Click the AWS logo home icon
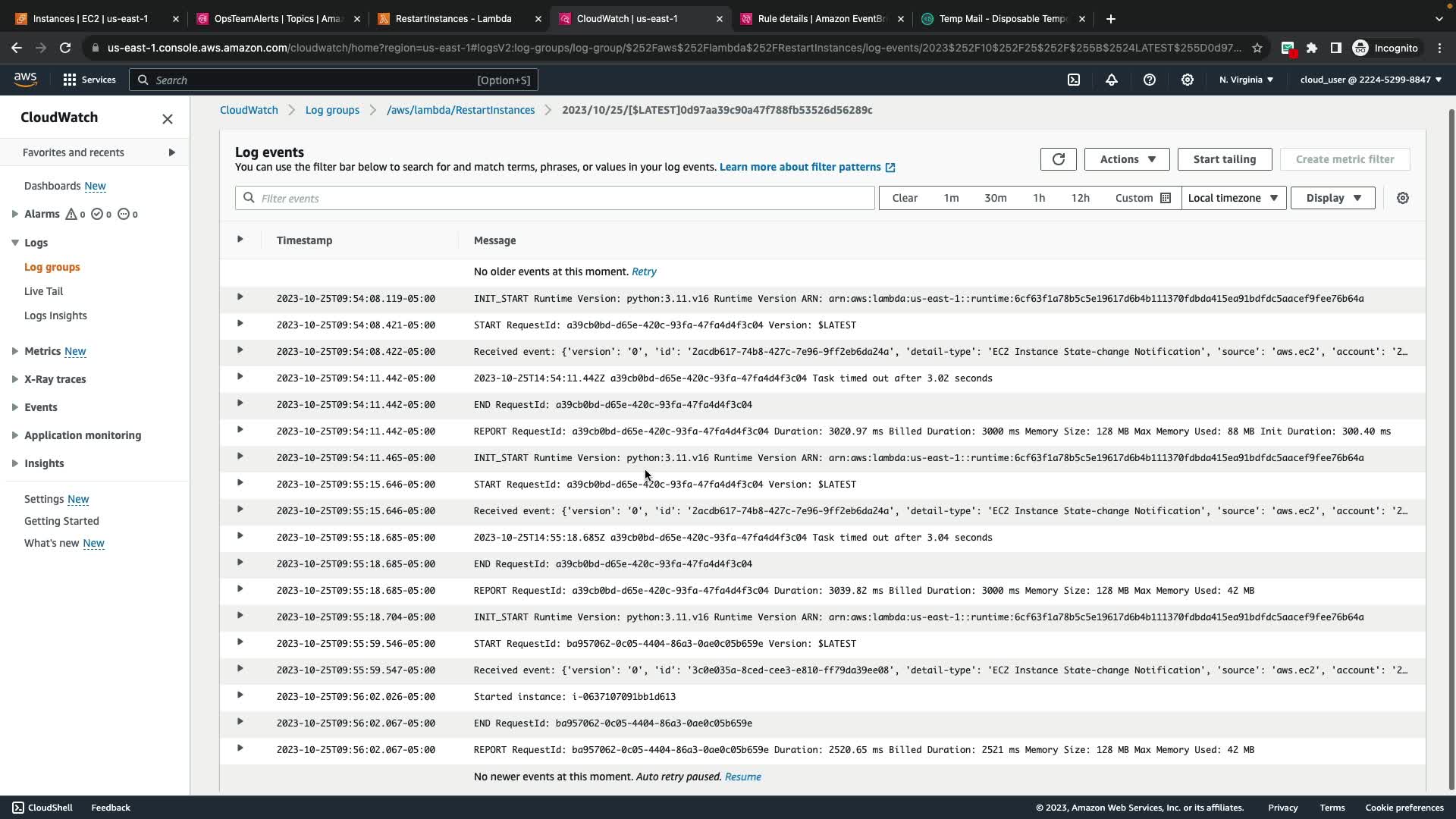The width and height of the screenshot is (1456, 819). pos(25,79)
